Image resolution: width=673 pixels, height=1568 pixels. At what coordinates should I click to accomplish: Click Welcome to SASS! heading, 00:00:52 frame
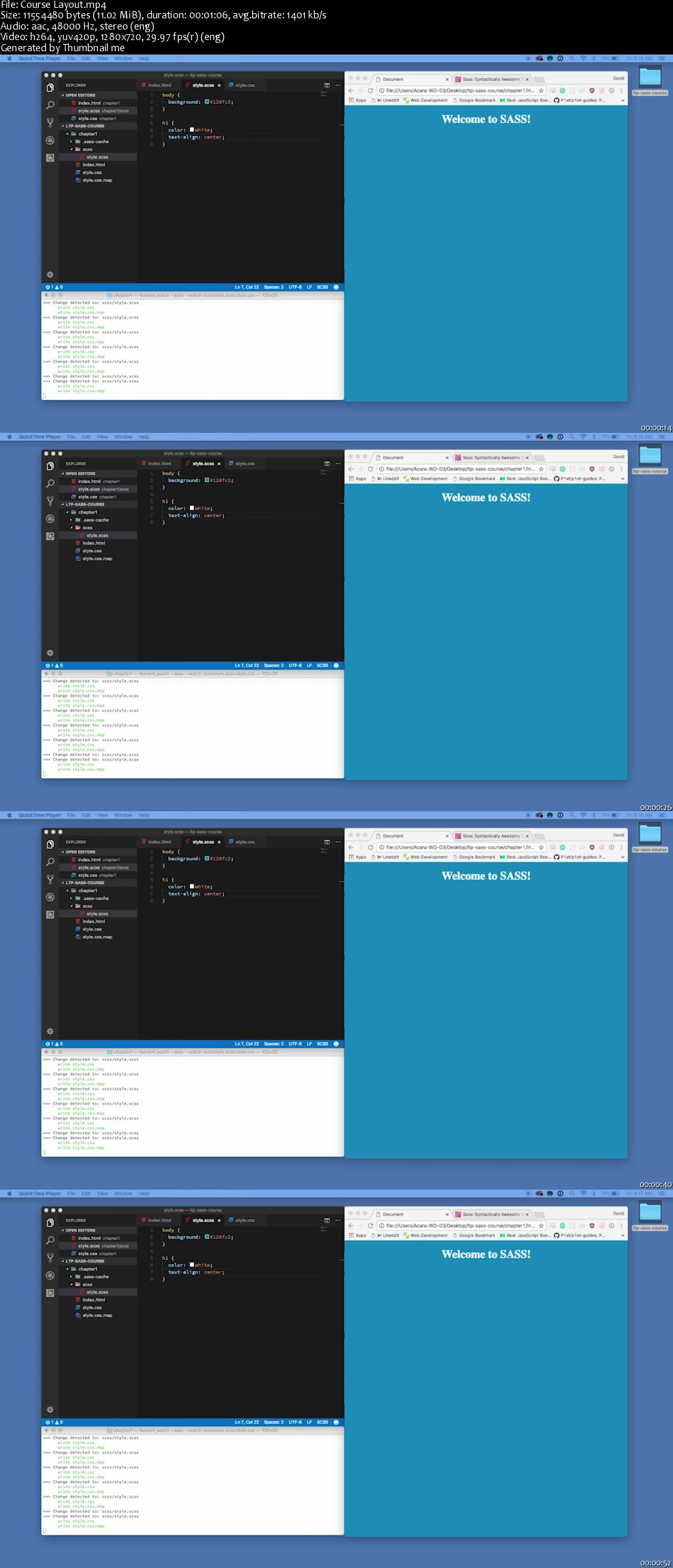coord(486,1254)
